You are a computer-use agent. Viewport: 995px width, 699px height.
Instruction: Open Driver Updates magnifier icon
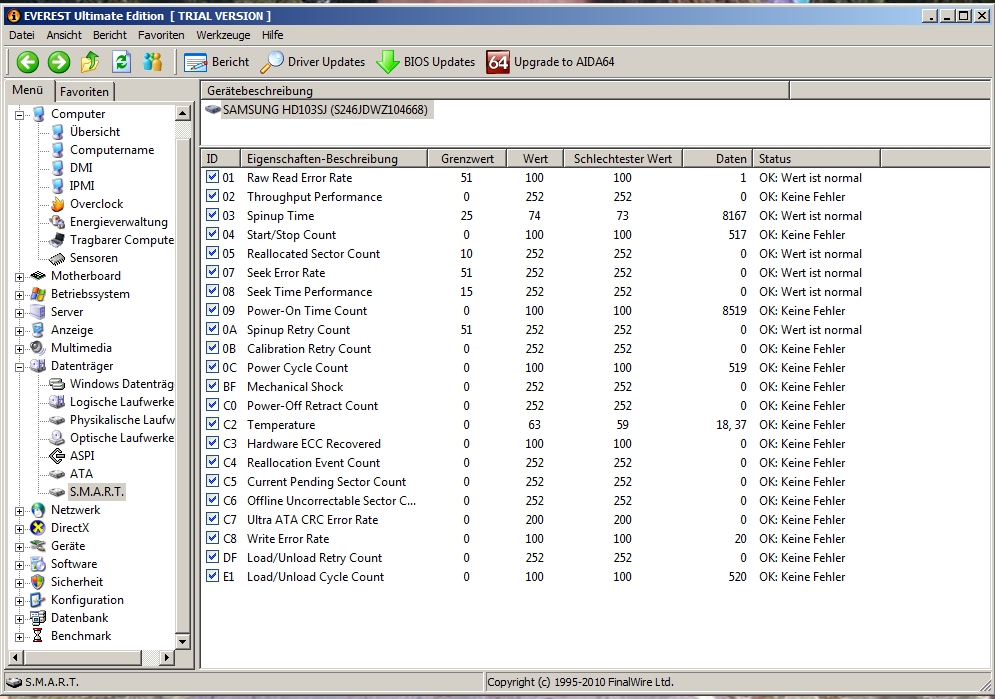(x=272, y=62)
